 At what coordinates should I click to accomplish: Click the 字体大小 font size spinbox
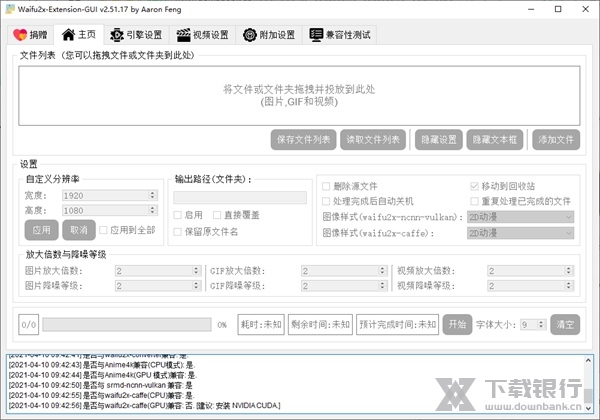pyautogui.click(x=533, y=325)
